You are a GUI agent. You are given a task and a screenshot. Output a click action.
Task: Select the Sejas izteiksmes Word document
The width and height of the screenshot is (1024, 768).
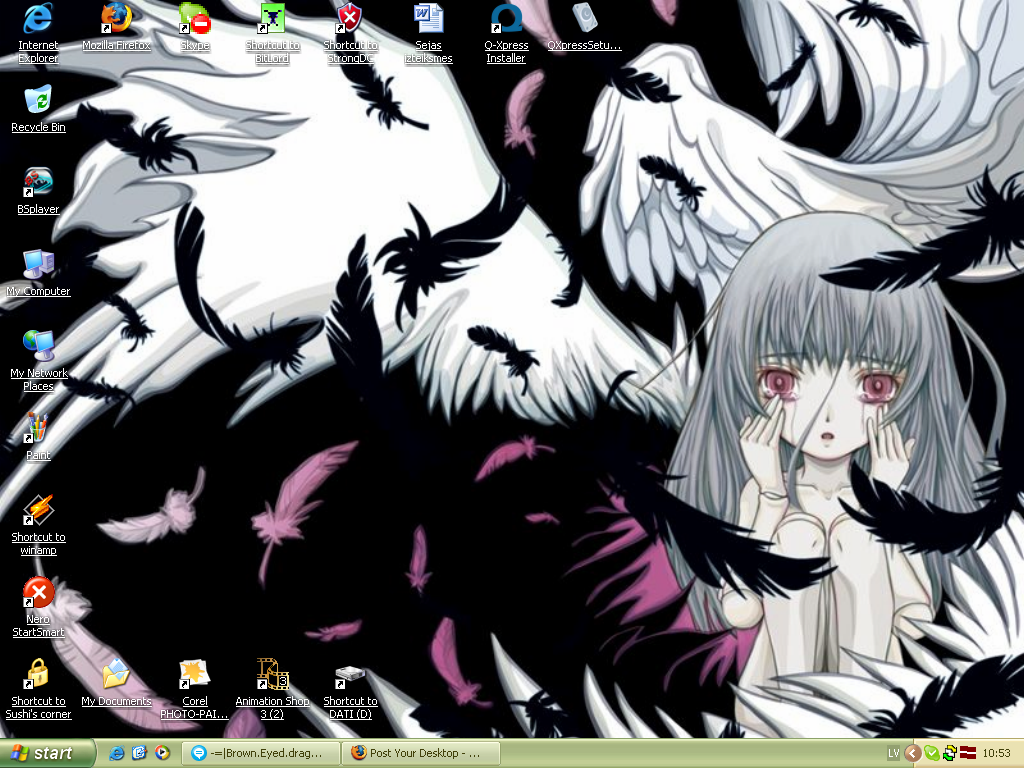click(x=428, y=33)
